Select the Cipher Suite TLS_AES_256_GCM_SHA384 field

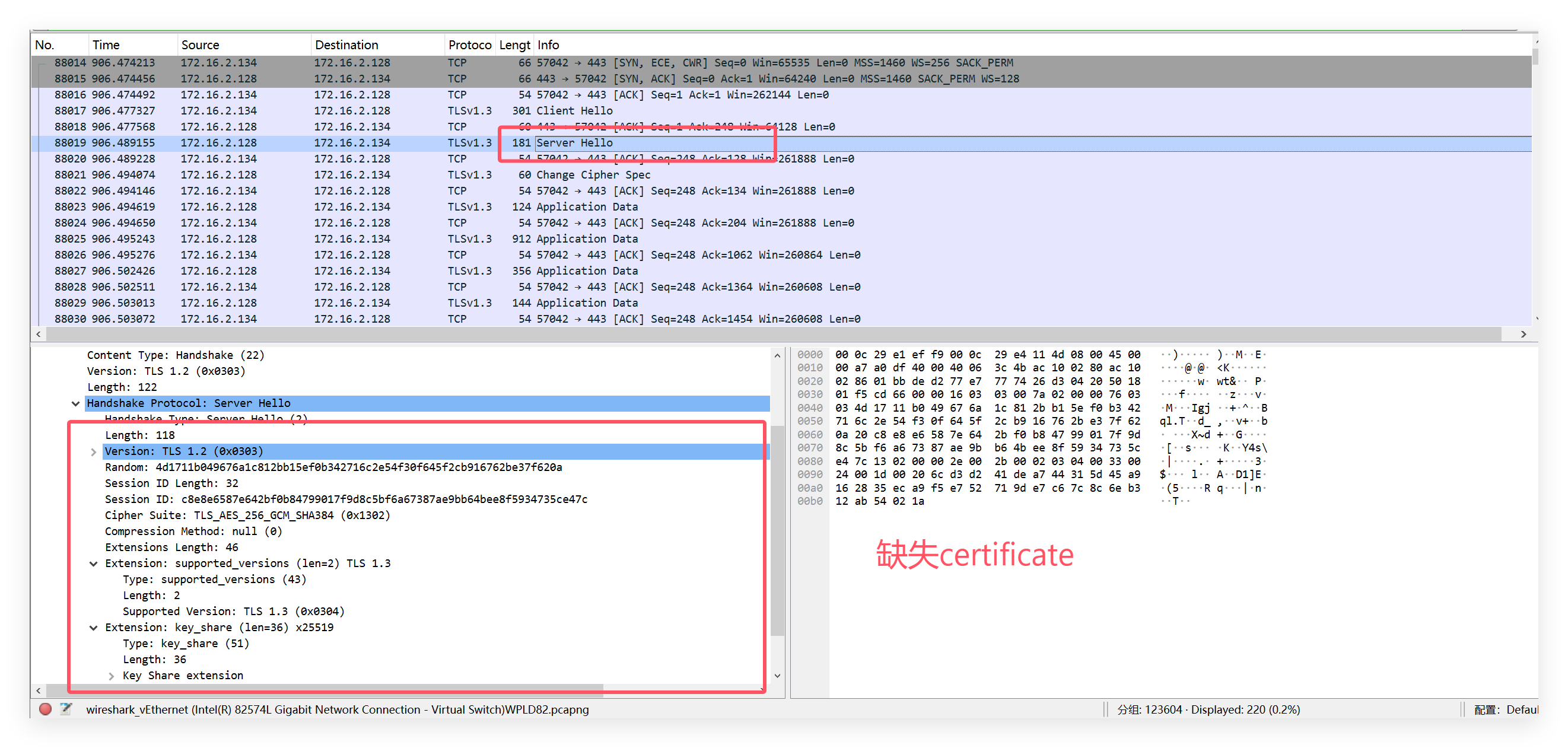click(247, 515)
